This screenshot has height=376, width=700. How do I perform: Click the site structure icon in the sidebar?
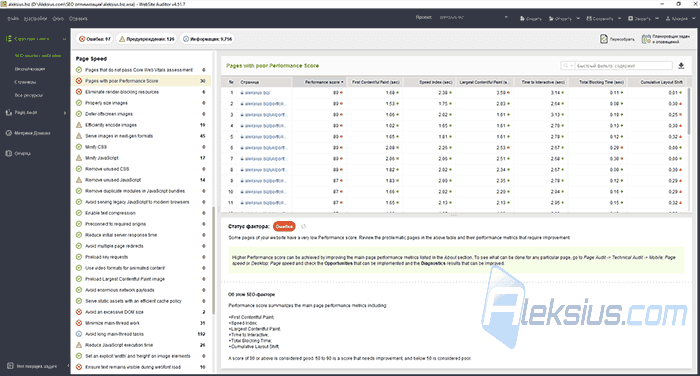click(x=8, y=39)
